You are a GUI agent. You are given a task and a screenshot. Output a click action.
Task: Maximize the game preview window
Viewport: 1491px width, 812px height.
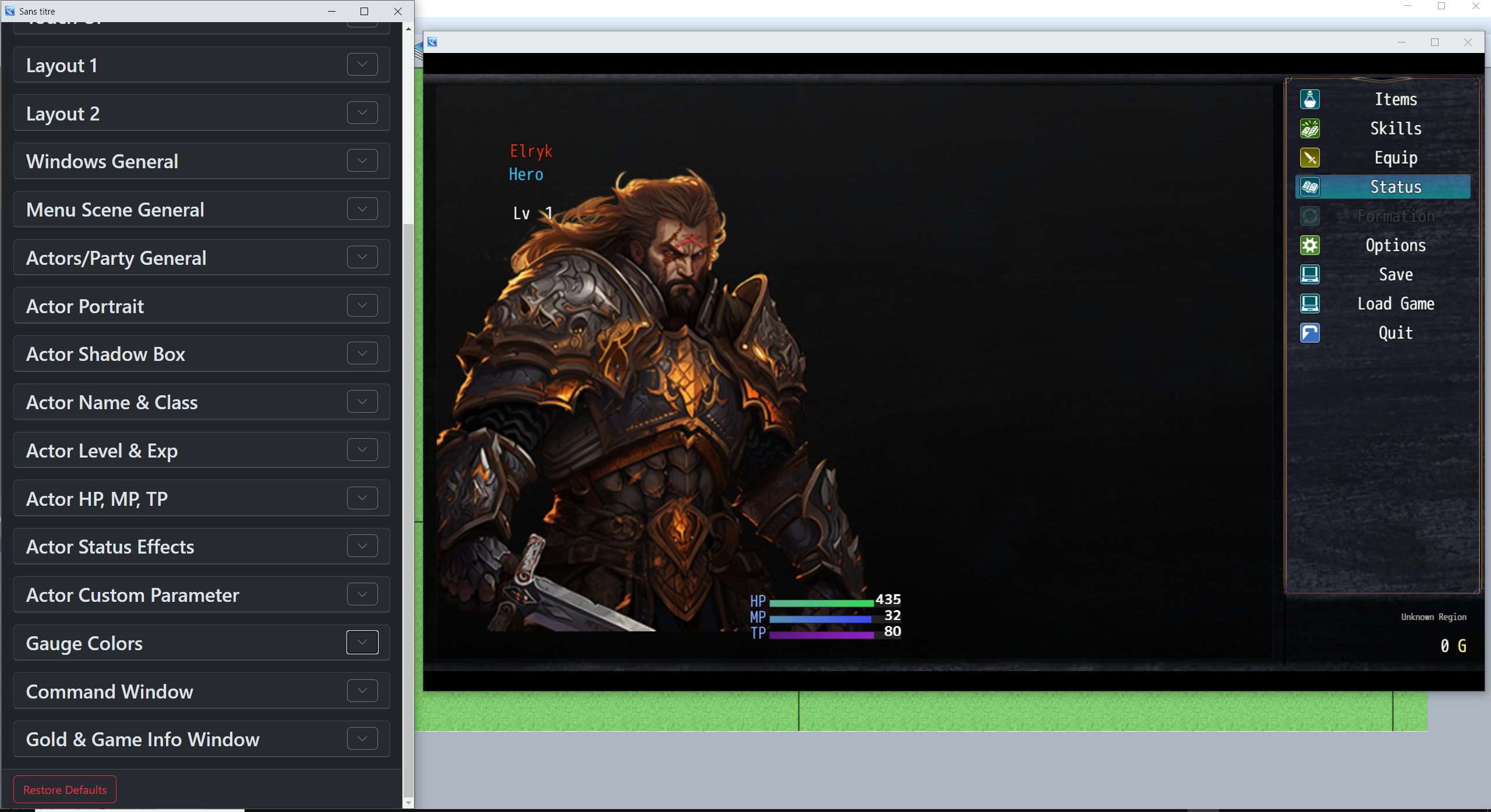(x=1435, y=42)
